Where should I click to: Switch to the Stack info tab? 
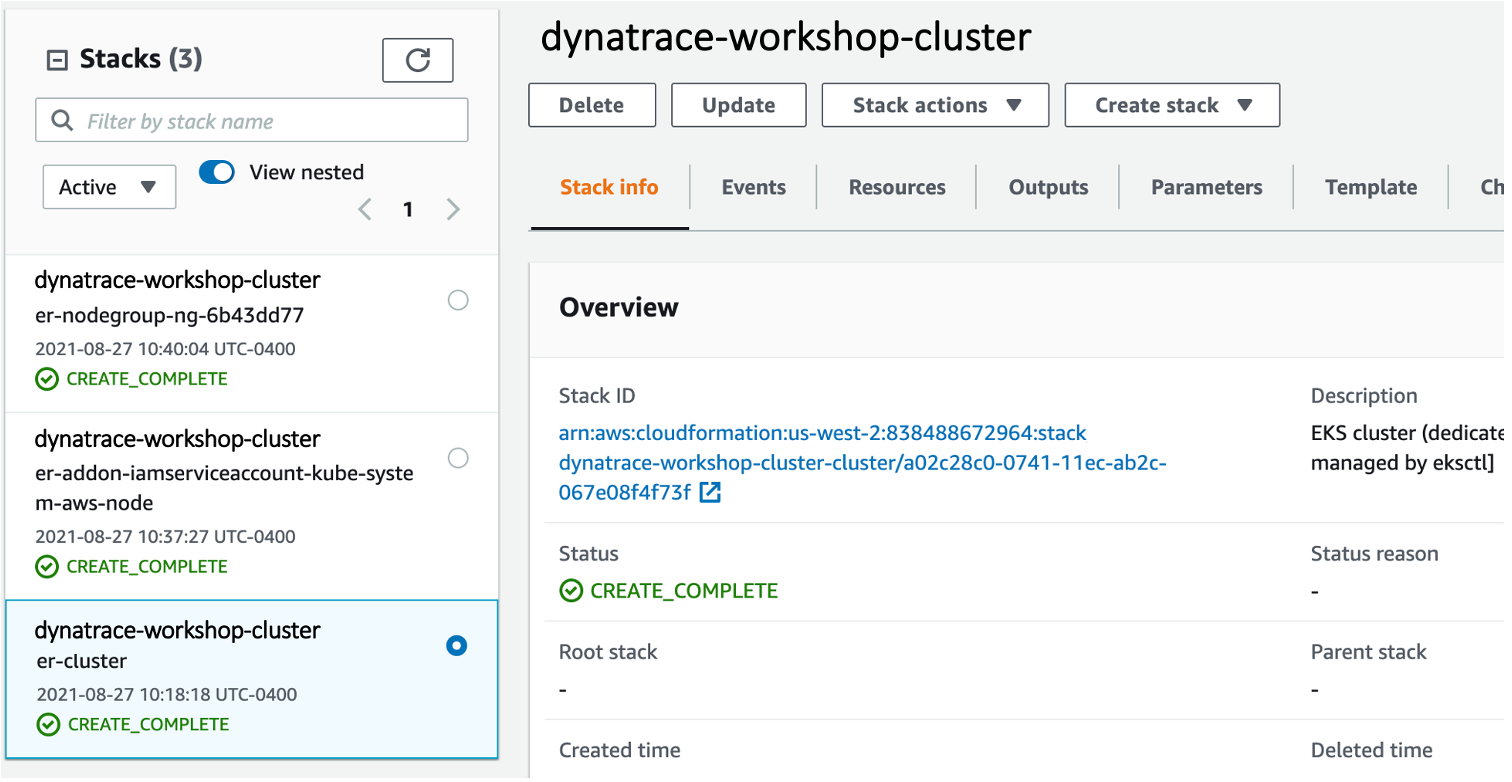[x=609, y=187]
